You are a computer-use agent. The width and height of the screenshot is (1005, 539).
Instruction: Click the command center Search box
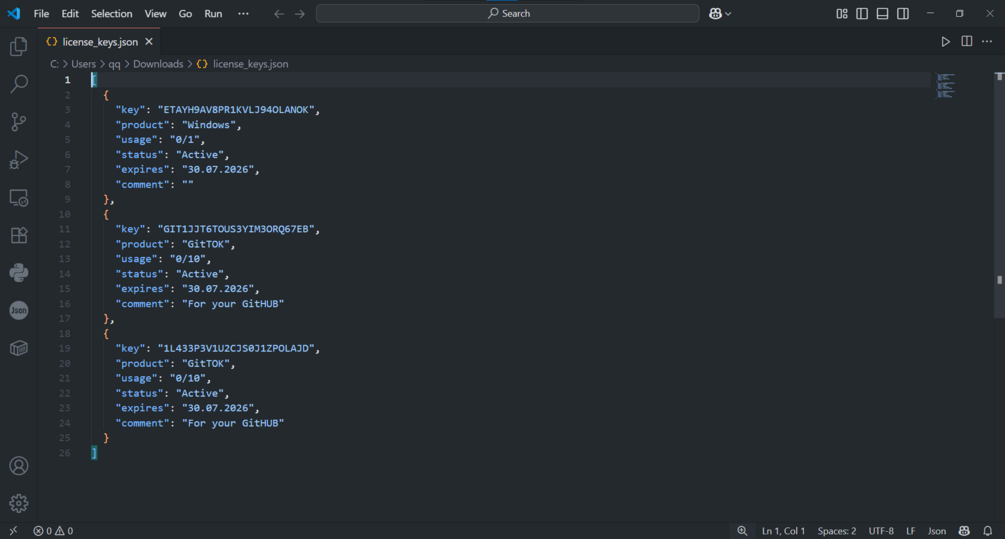[x=508, y=13]
